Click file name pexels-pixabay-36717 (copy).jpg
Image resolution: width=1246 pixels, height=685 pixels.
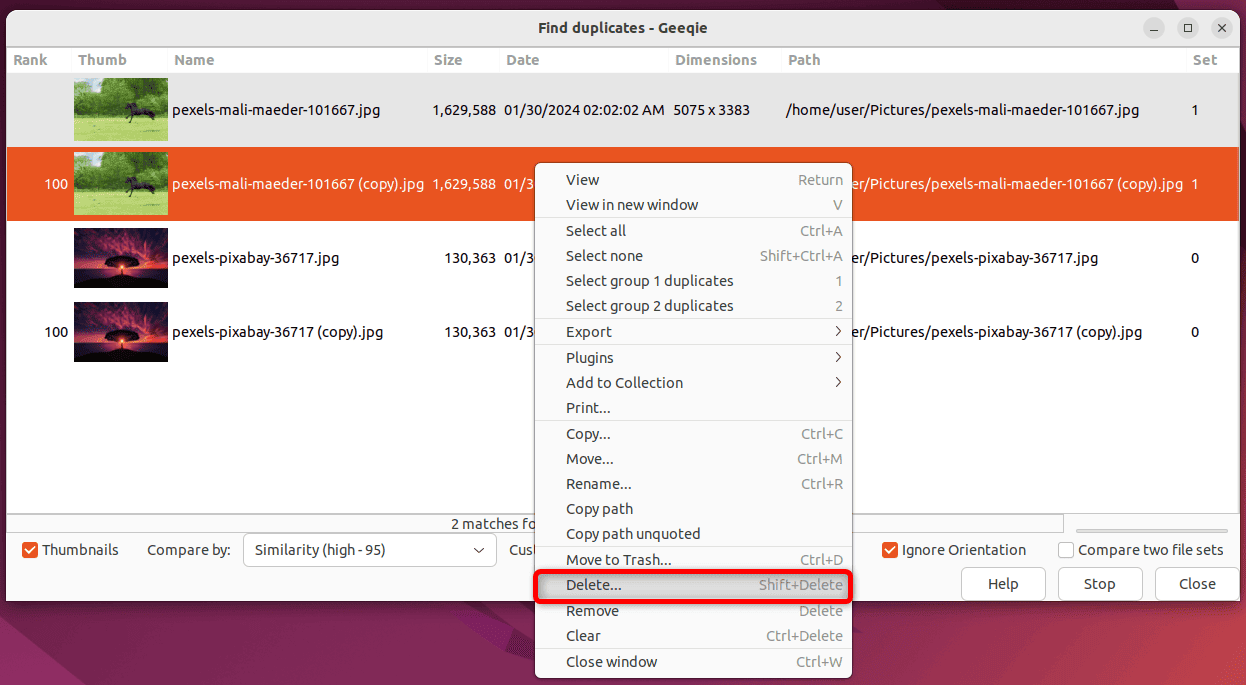278,332
